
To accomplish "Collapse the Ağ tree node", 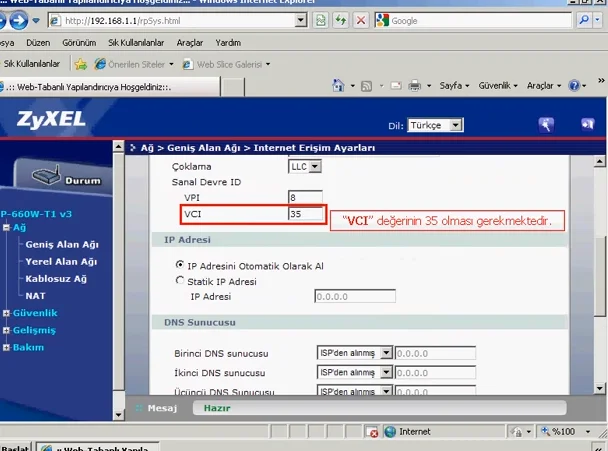I will (6, 228).
